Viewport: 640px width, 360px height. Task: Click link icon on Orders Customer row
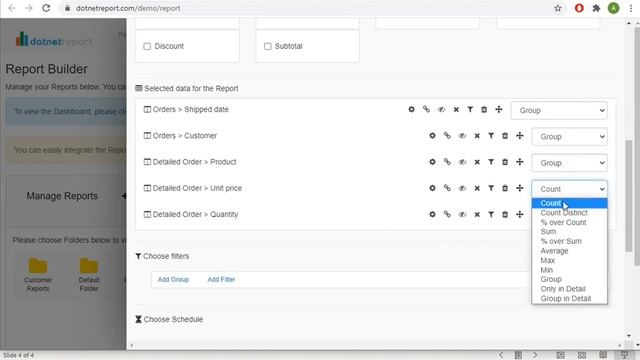point(447,136)
